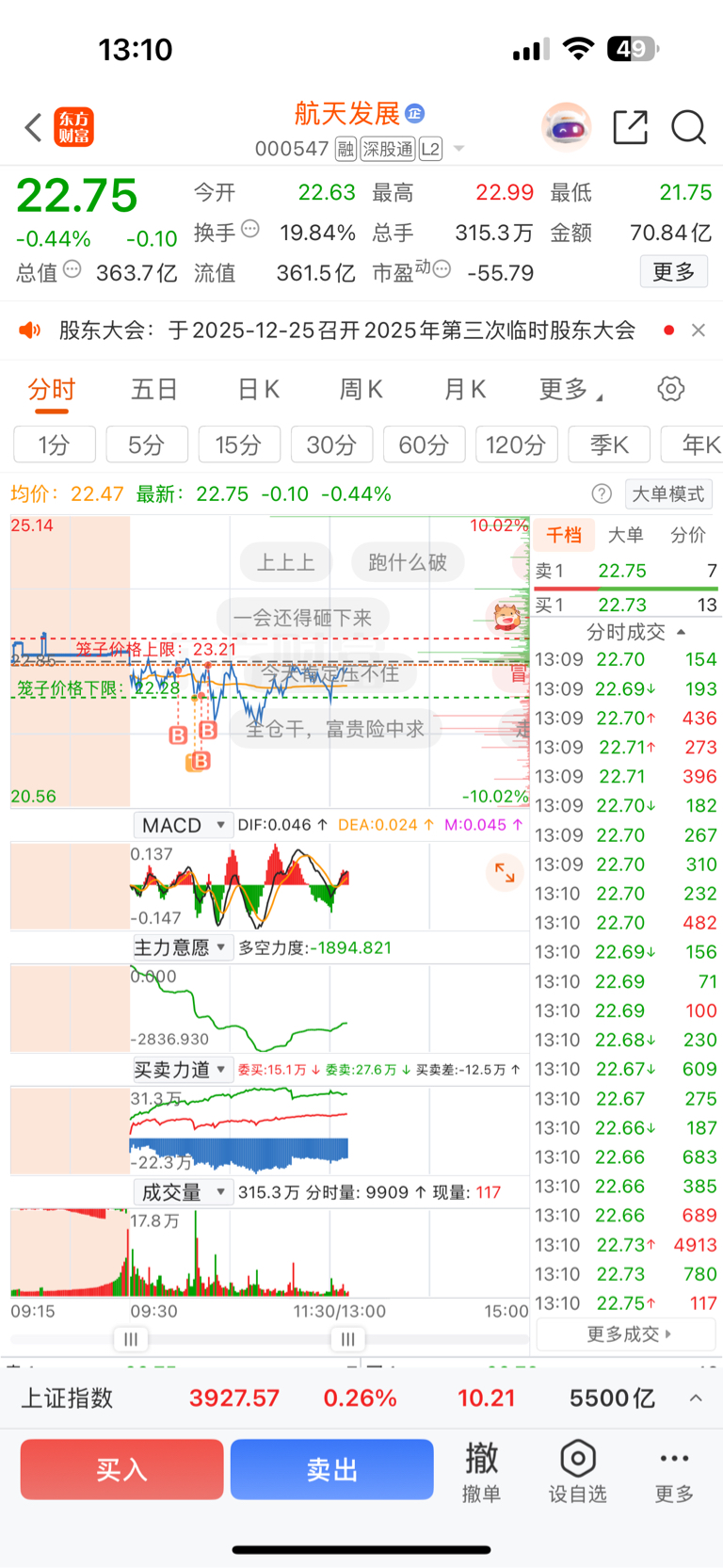Open the bottom 更多 three-dots icon
The height and width of the screenshot is (1568, 723).
tap(674, 1471)
